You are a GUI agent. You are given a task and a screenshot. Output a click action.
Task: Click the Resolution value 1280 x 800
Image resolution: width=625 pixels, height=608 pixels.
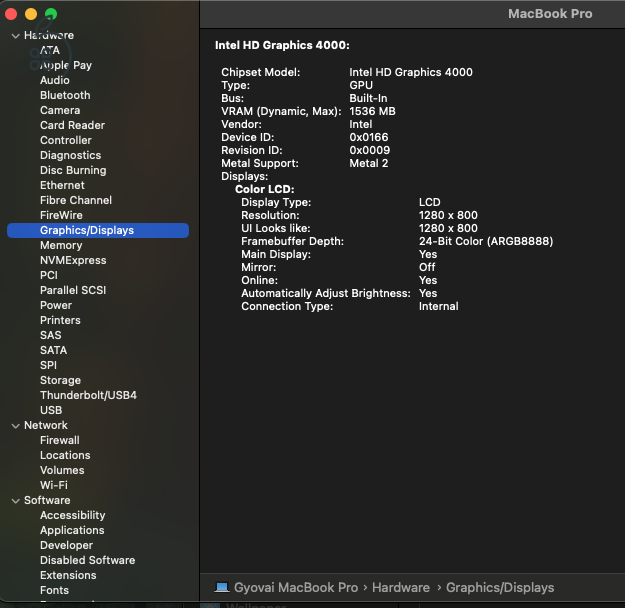[448, 215]
